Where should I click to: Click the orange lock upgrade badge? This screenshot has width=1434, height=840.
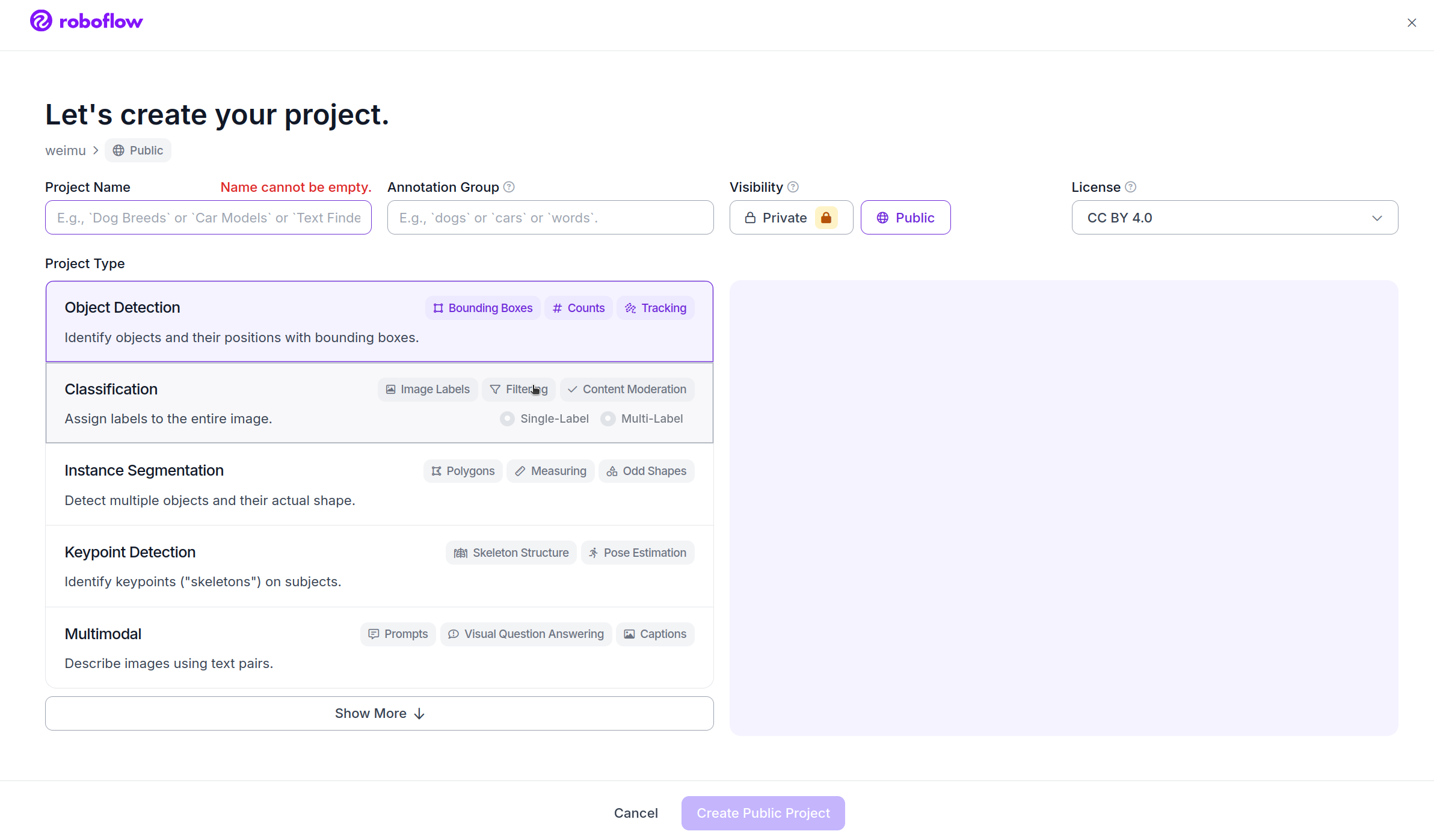826,218
